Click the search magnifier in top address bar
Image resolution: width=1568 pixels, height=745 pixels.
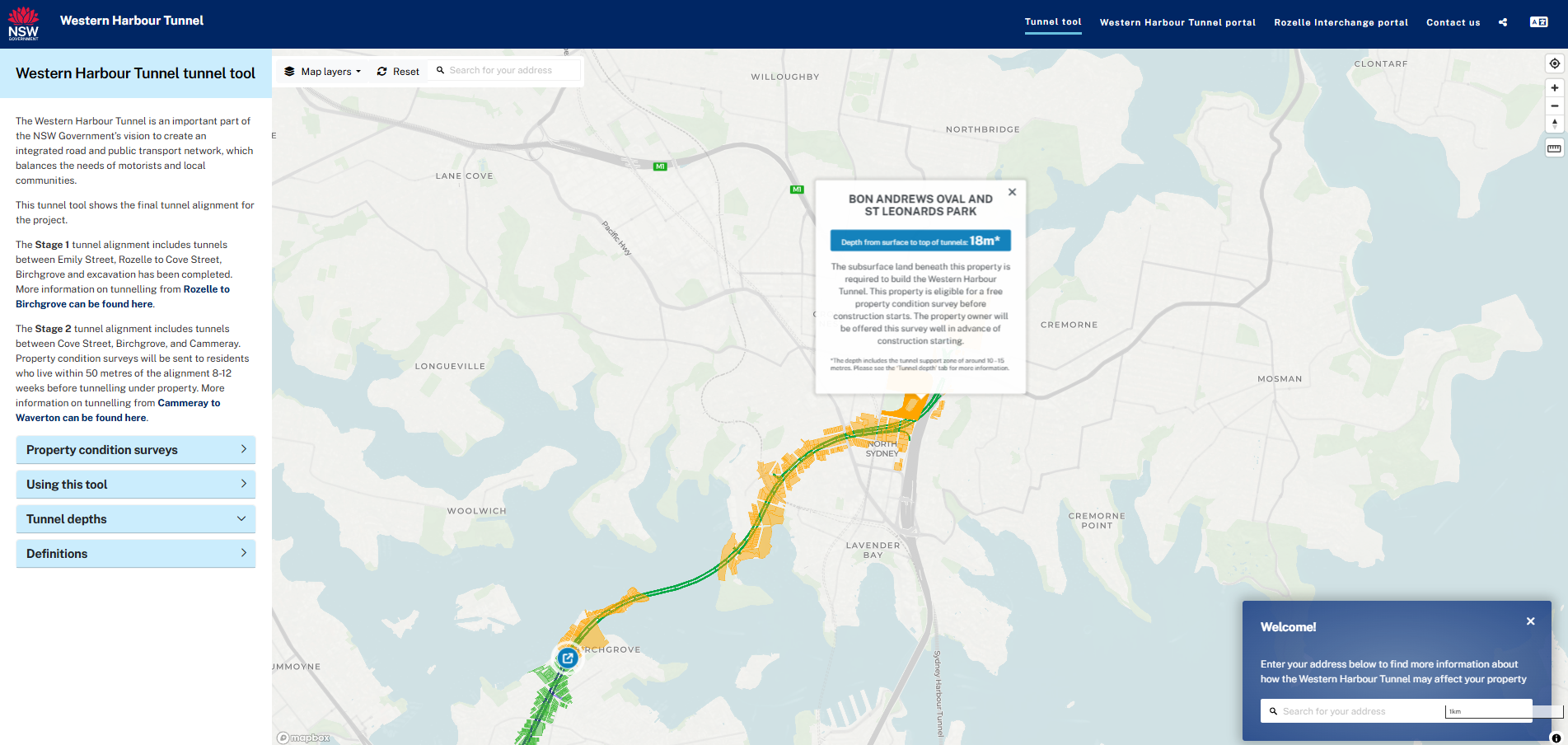(440, 70)
